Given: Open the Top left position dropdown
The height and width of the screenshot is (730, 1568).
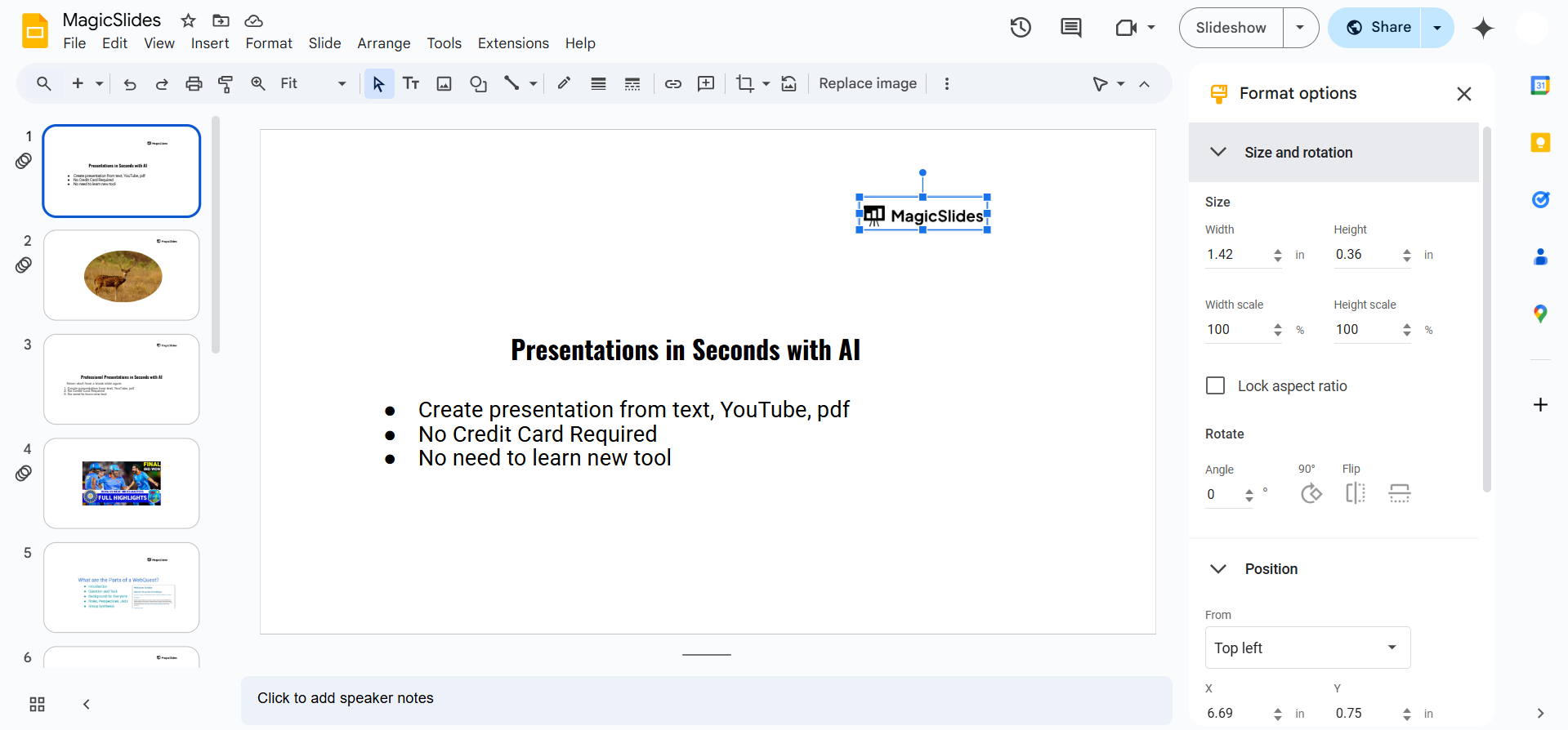Looking at the screenshot, I should point(1307,648).
